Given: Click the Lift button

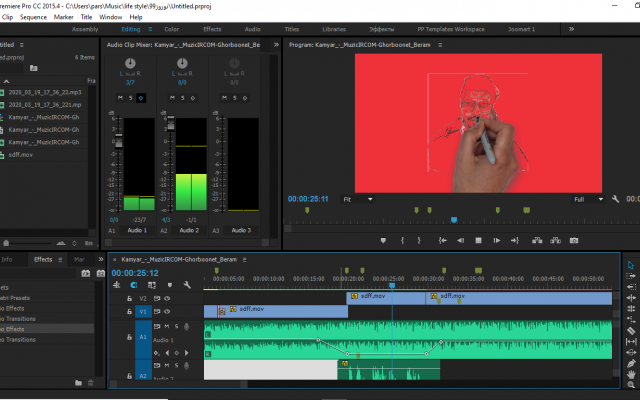Looking at the screenshot, I should point(537,240).
